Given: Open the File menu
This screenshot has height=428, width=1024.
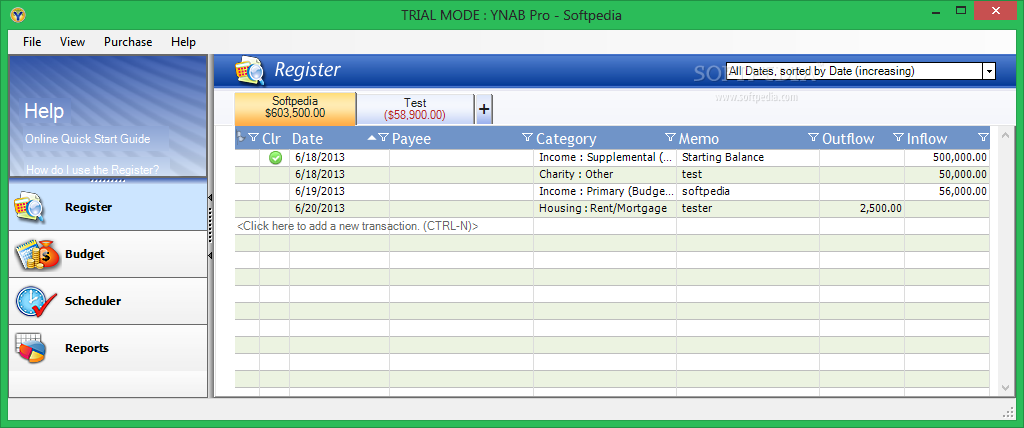Looking at the screenshot, I should click(32, 42).
